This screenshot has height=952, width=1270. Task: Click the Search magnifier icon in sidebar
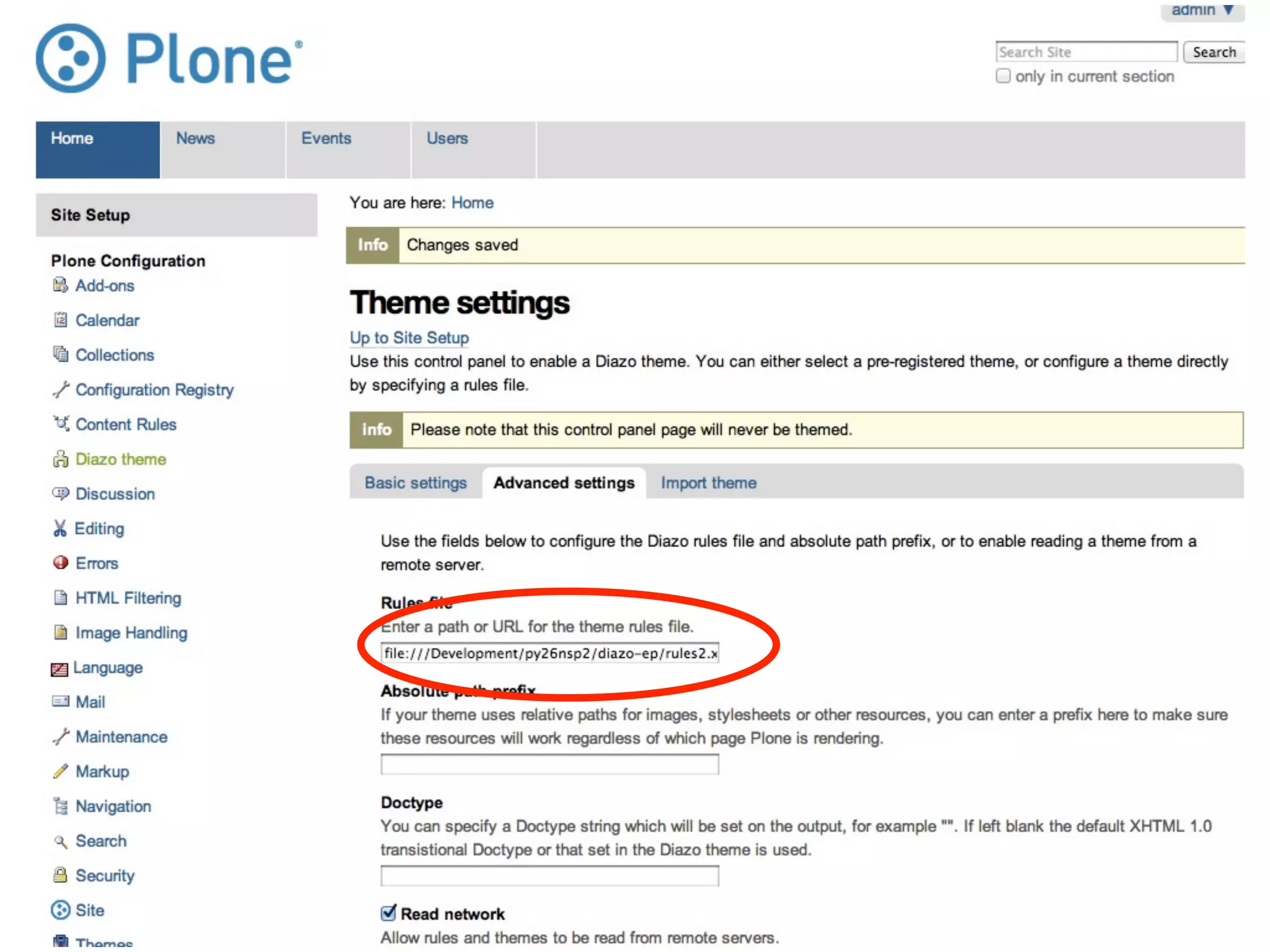60,841
